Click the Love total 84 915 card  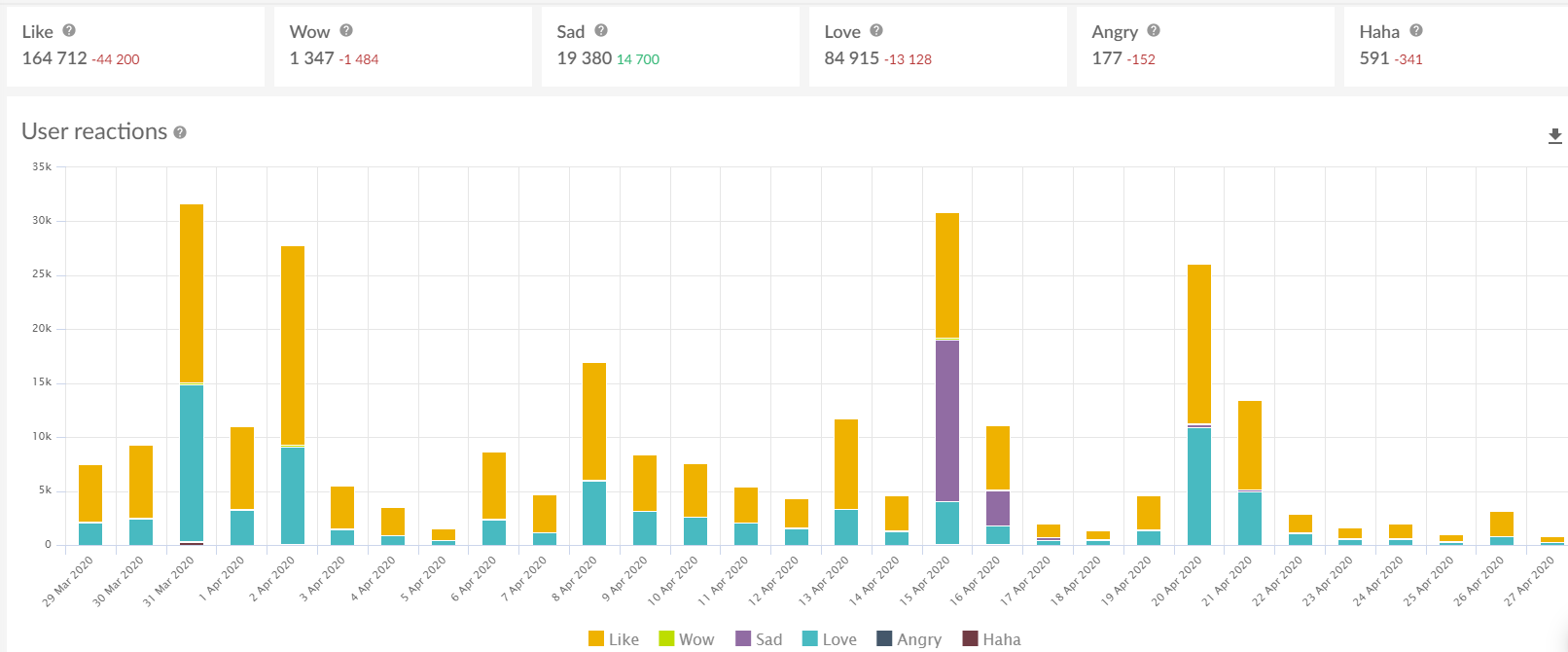(x=851, y=58)
